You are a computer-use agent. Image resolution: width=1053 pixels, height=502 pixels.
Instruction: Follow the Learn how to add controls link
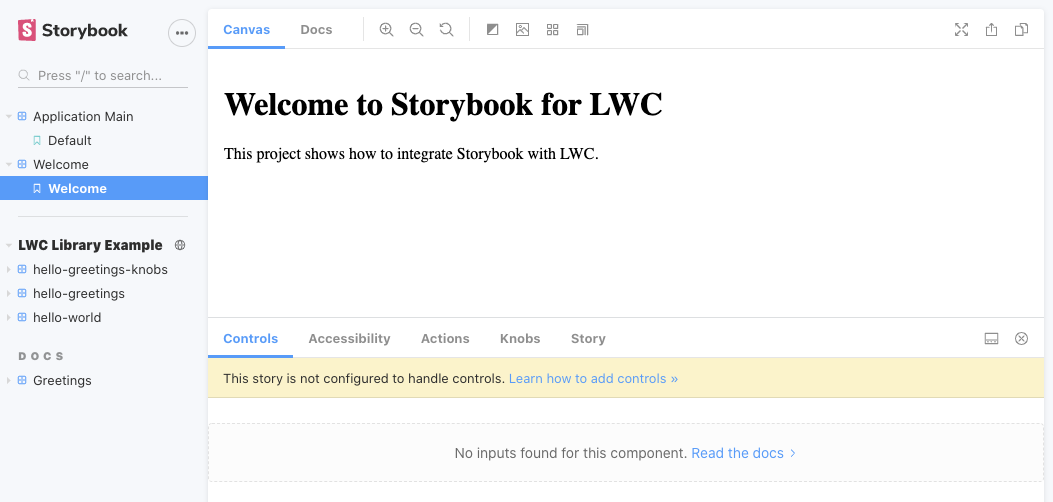(x=594, y=379)
